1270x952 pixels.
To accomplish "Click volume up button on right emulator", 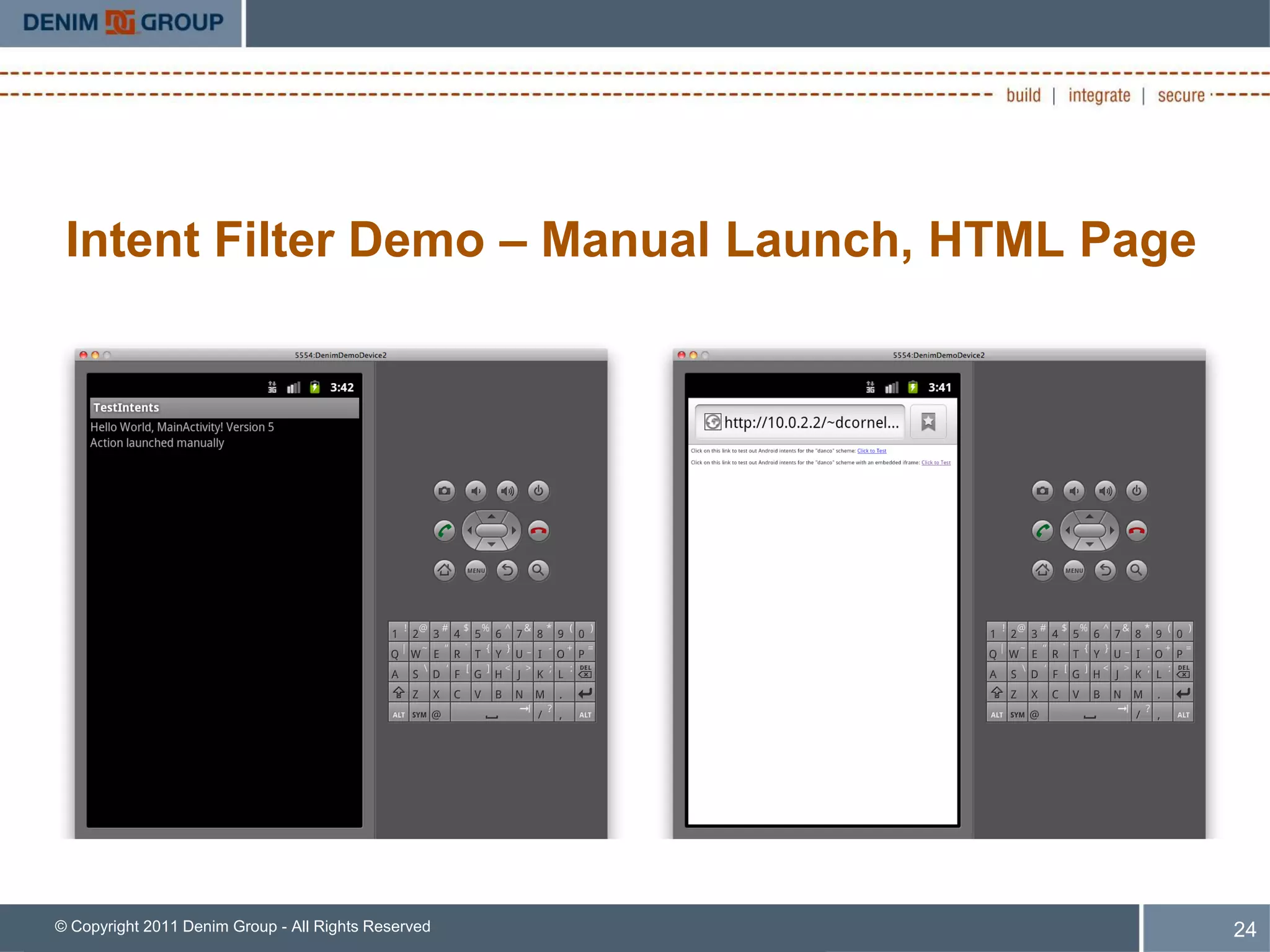I will click(x=1105, y=491).
